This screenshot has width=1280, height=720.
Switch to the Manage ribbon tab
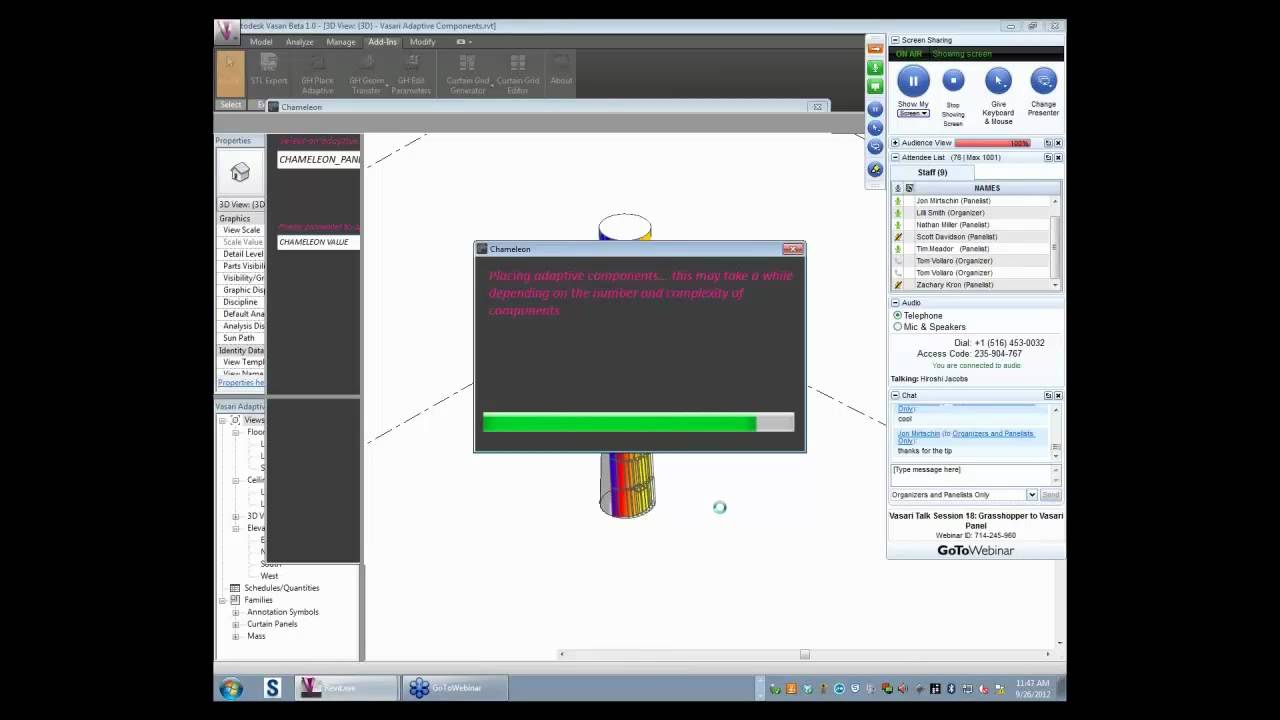pyautogui.click(x=341, y=42)
